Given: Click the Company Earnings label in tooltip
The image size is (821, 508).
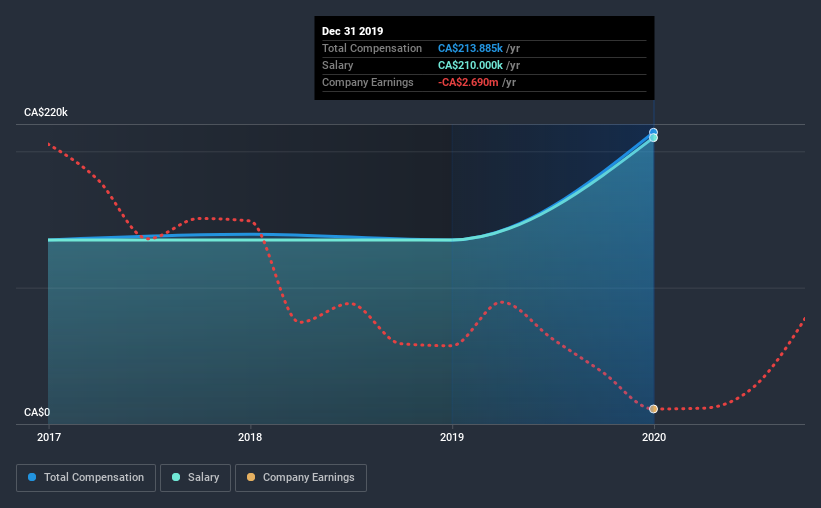Looking at the screenshot, I should tap(368, 82).
